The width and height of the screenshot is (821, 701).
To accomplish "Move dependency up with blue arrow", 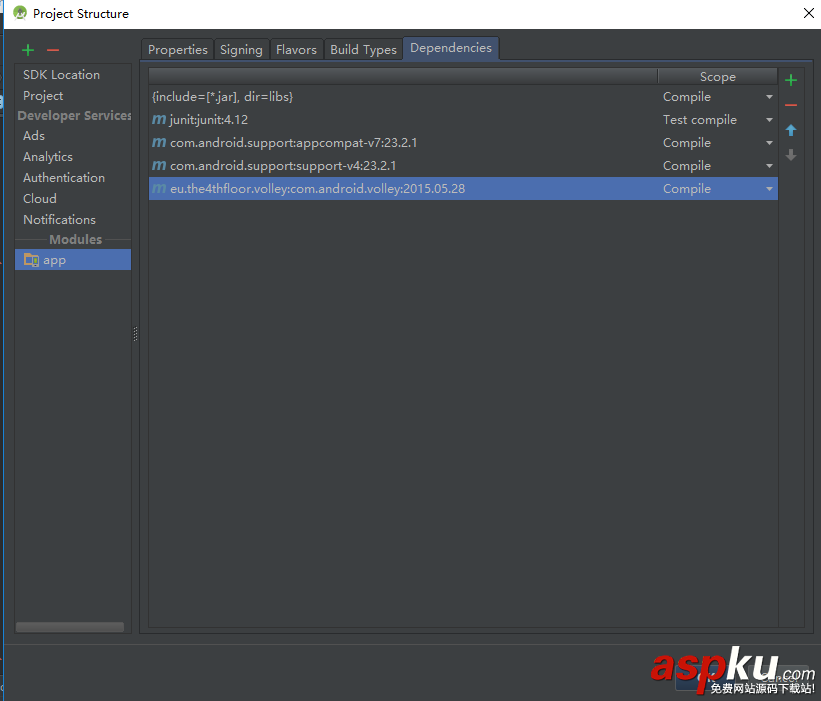I will click(x=791, y=130).
